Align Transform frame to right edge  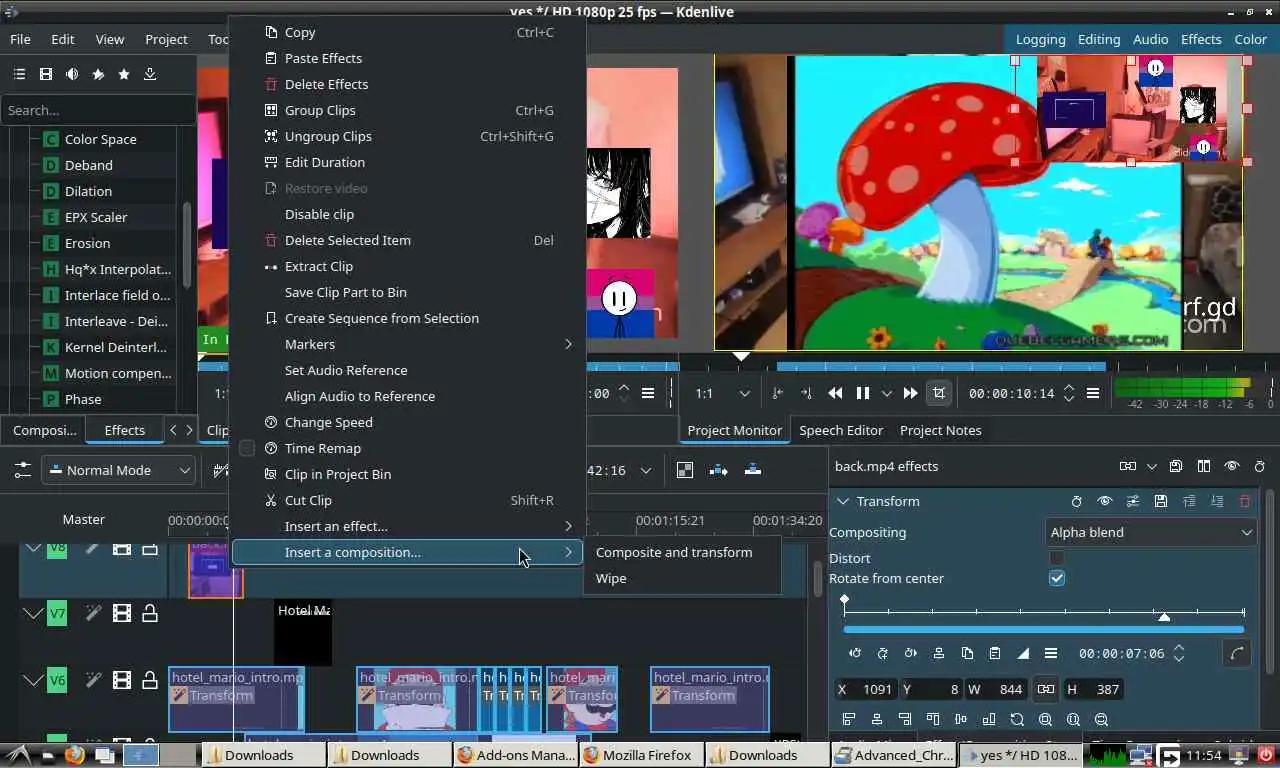pos(905,719)
